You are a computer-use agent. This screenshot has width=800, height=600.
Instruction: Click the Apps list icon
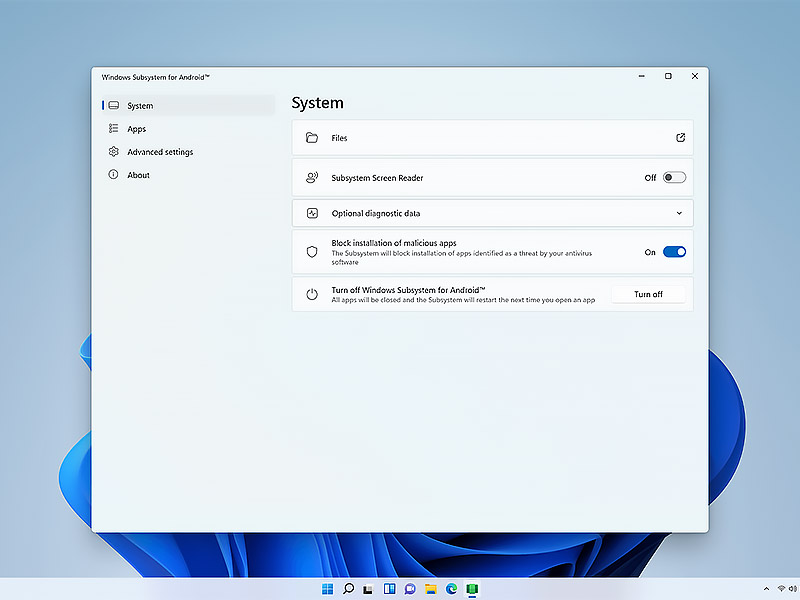tap(113, 129)
